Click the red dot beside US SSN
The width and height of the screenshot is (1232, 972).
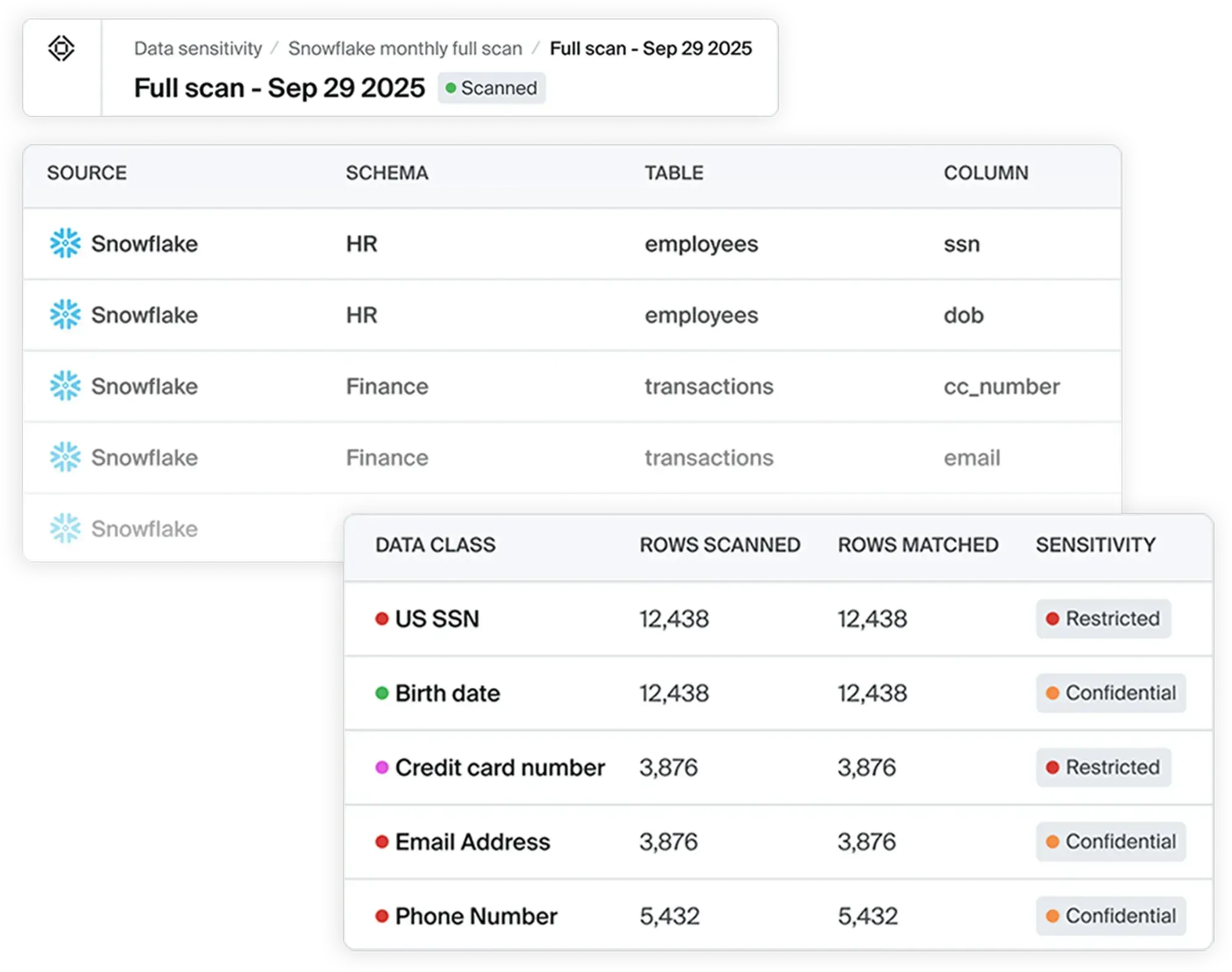(x=382, y=618)
